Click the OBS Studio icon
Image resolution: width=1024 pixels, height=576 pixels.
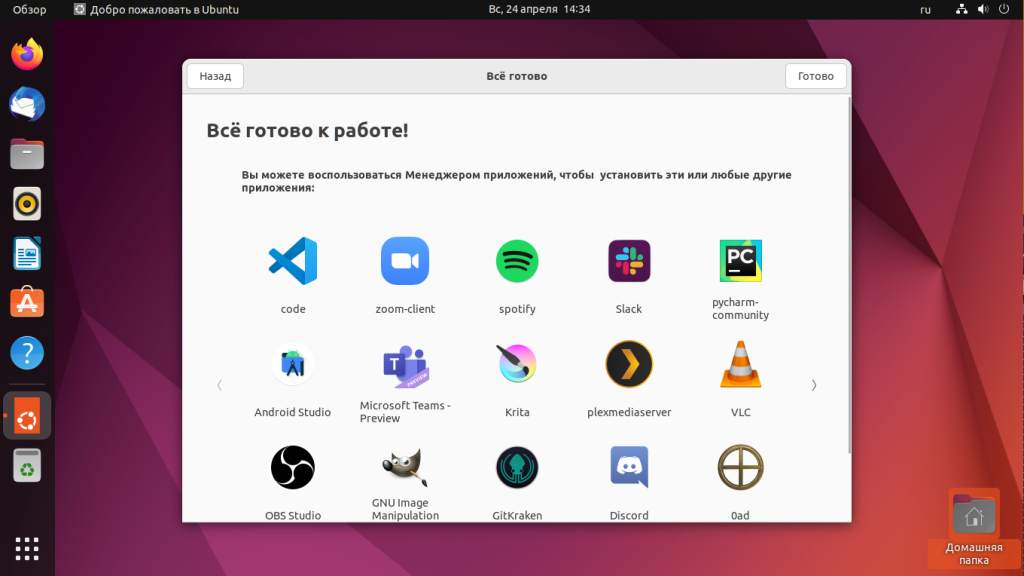click(293, 467)
